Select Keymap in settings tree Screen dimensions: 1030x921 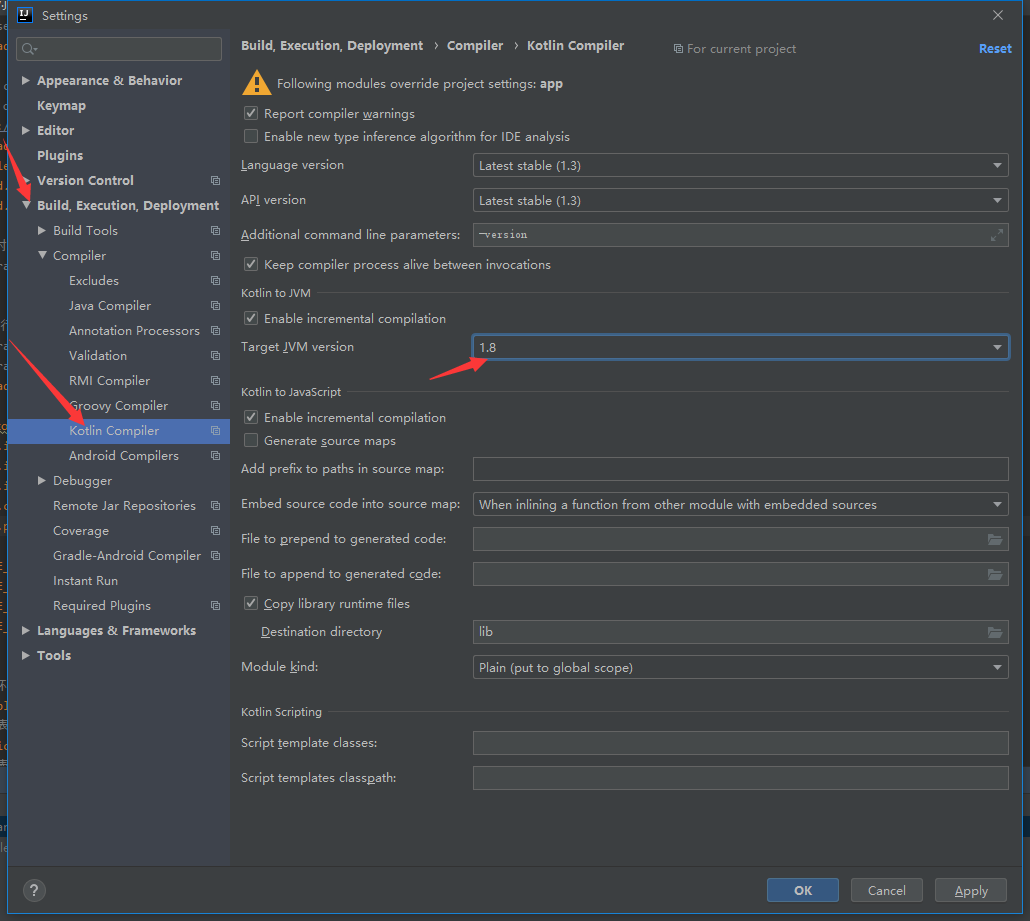pyautogui.click(x=61, y=106)
